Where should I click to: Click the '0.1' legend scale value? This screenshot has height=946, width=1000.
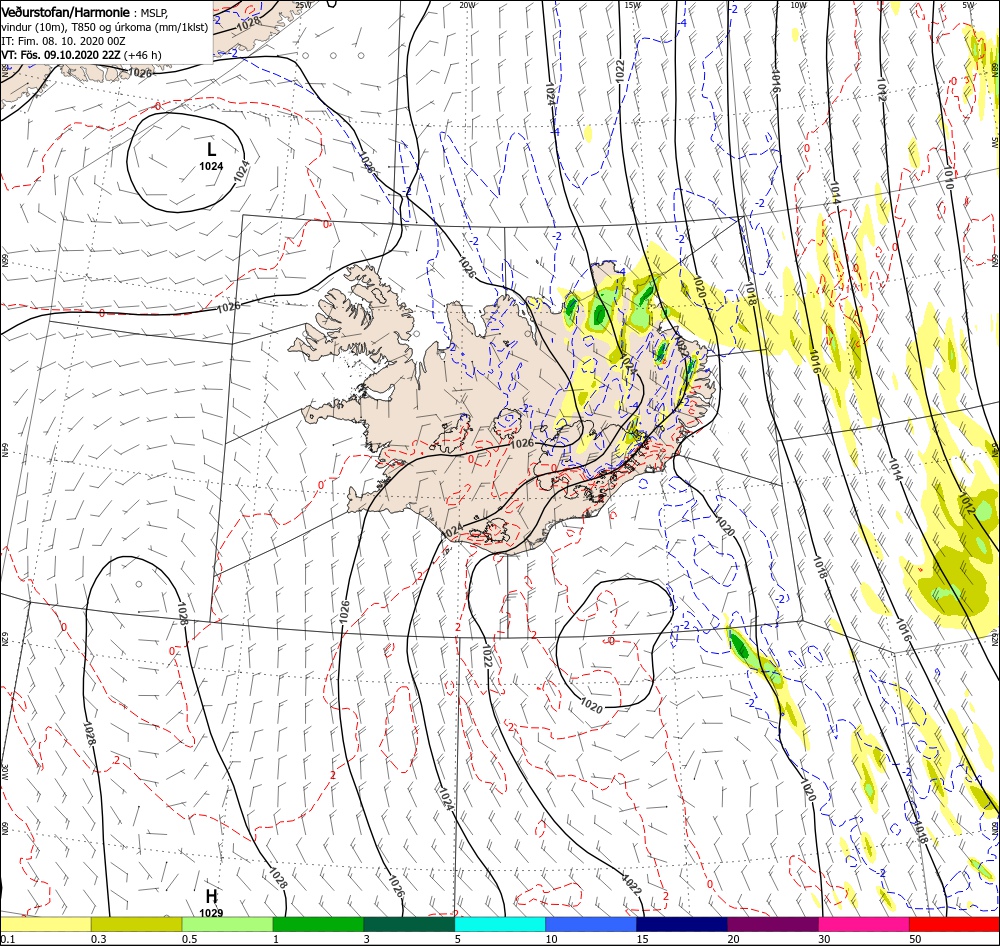click(7, 939)
